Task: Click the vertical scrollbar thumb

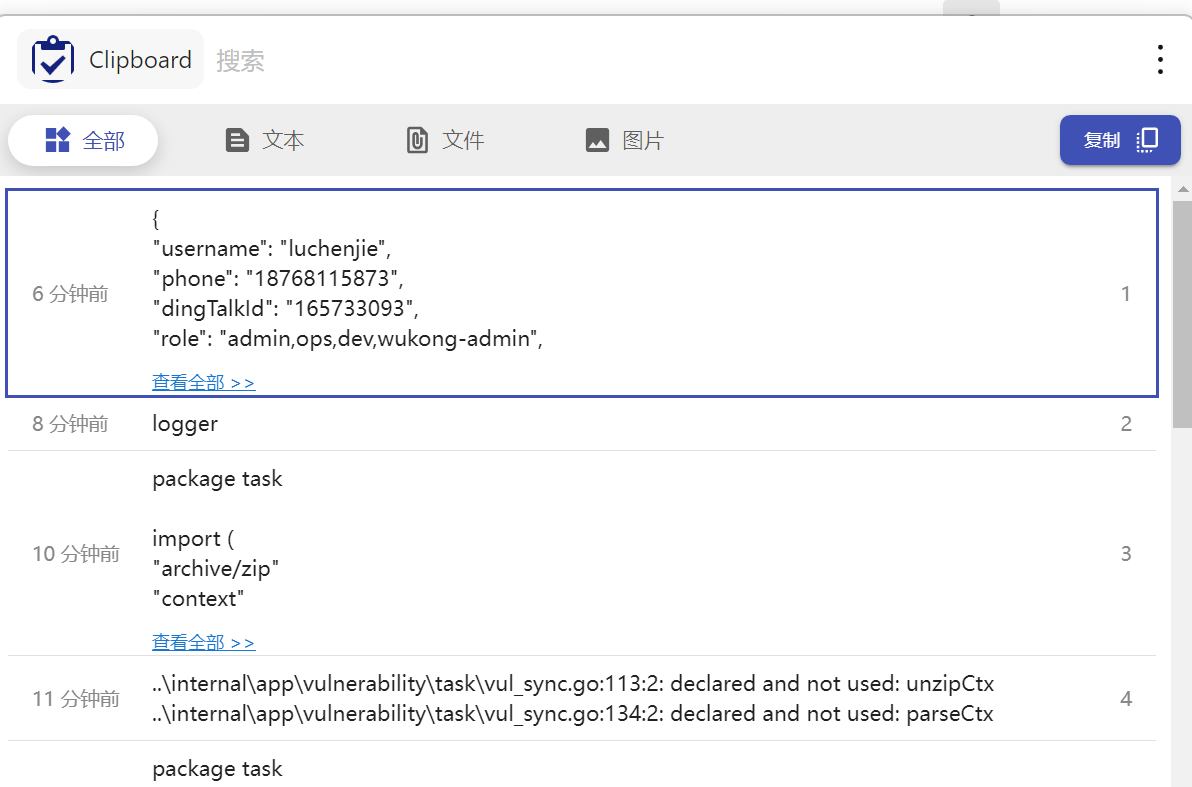Action: coord(1182,314)
